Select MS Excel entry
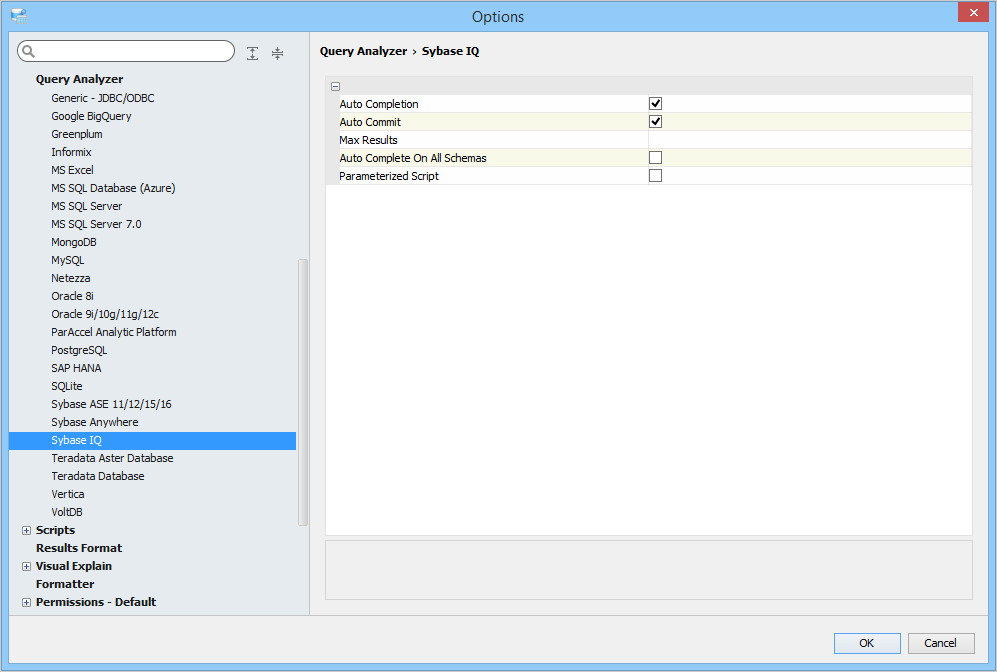997x672 pixels. point(72,170)
